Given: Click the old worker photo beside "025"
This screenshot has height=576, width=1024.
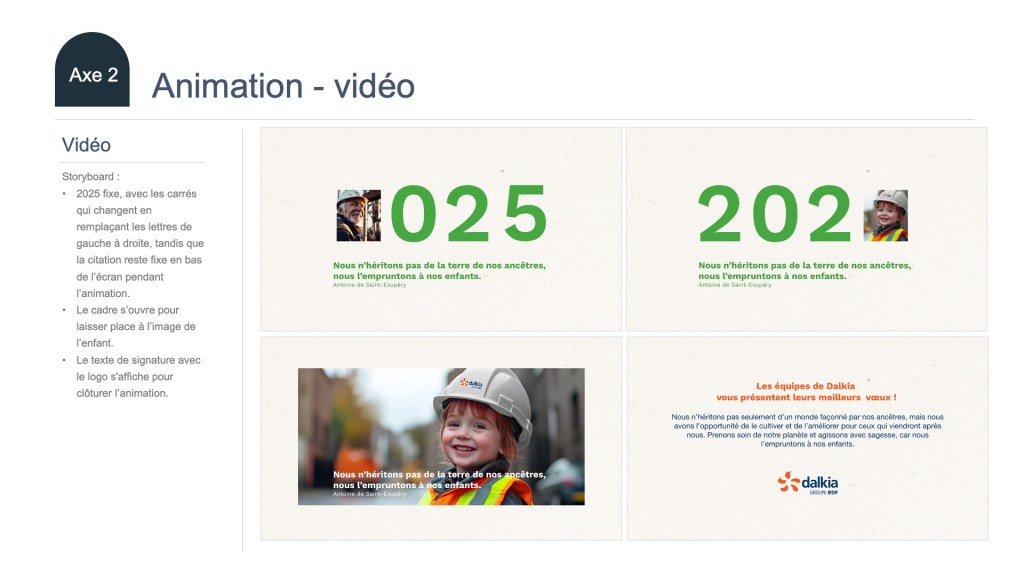Looking at the screenshot, I should [358, 216].
